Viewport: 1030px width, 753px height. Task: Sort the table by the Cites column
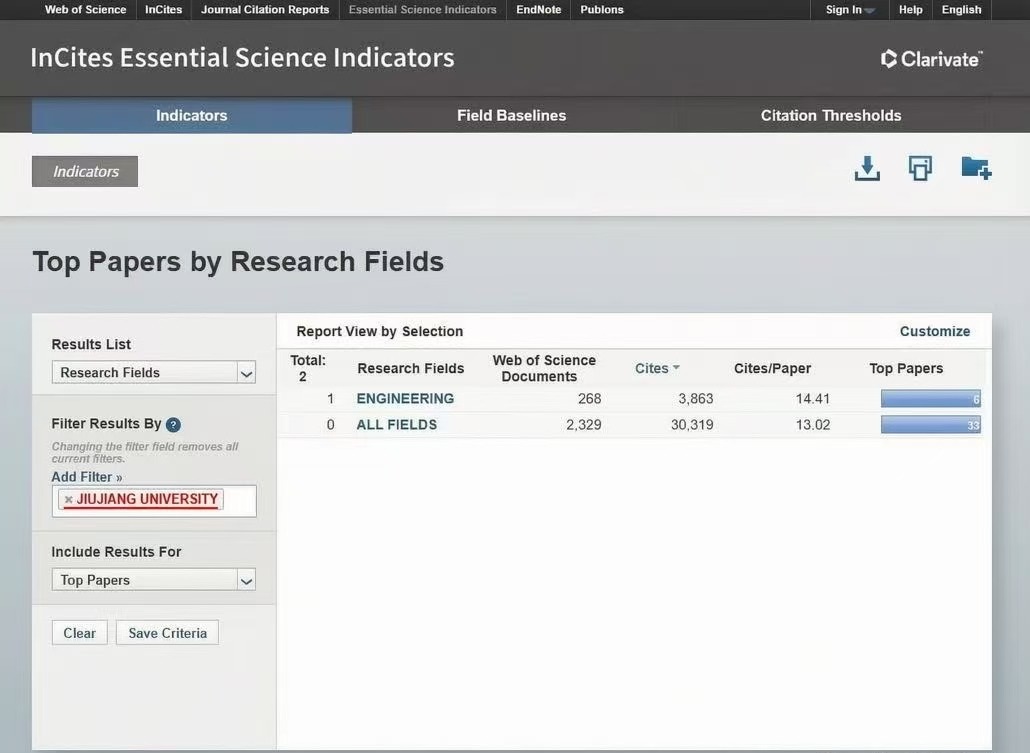click(x=657, y=369)
